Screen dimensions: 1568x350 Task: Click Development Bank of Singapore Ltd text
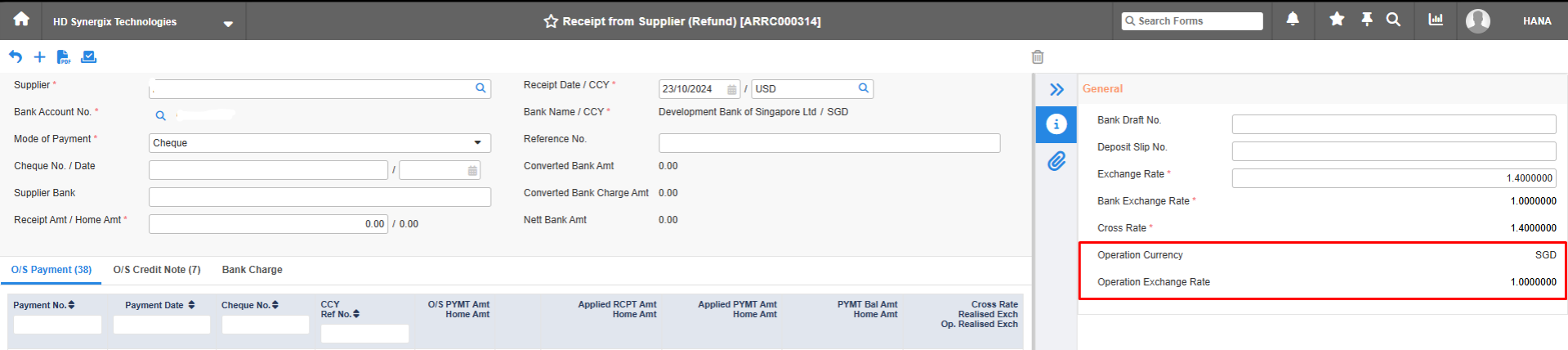[737, 112]
